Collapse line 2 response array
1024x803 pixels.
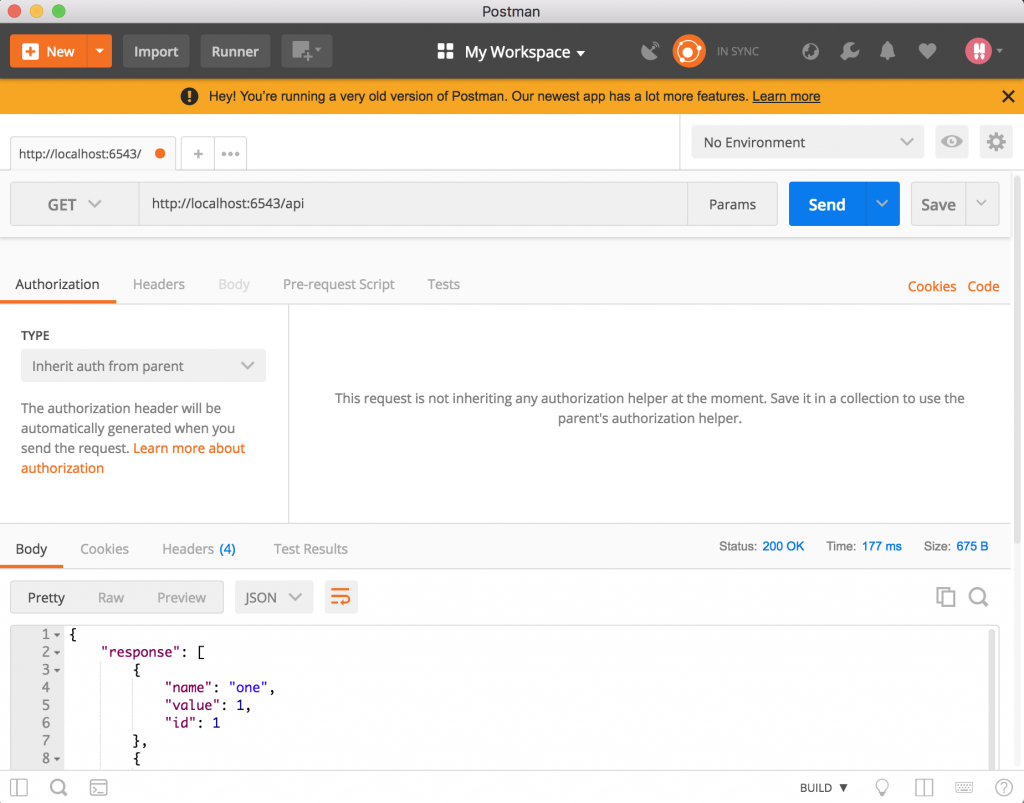coord(57,652)
